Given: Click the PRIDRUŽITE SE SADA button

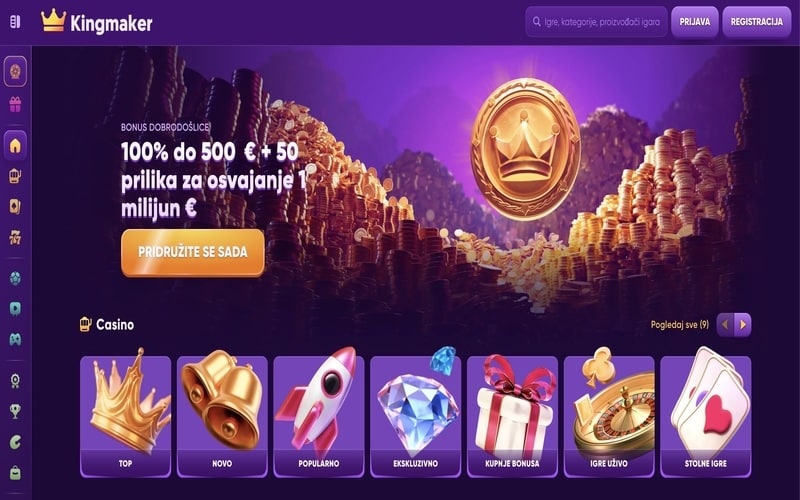Looking at the screenshot, I should tap(193, 252).
